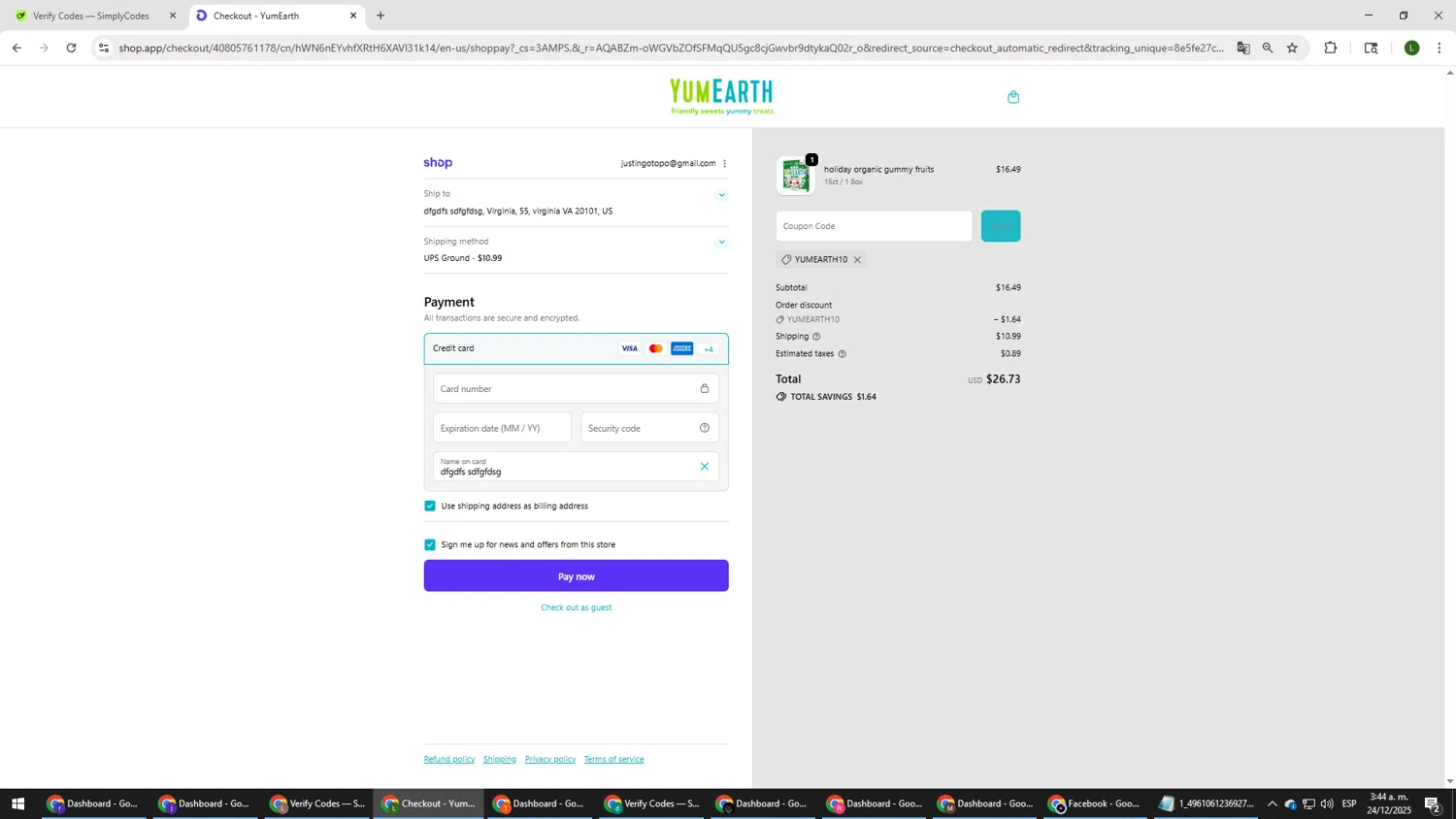Open the Extensions puzzle icon
Image resolution: width=1456 pixels, height=819 pixels.
tap(1331, 48)
